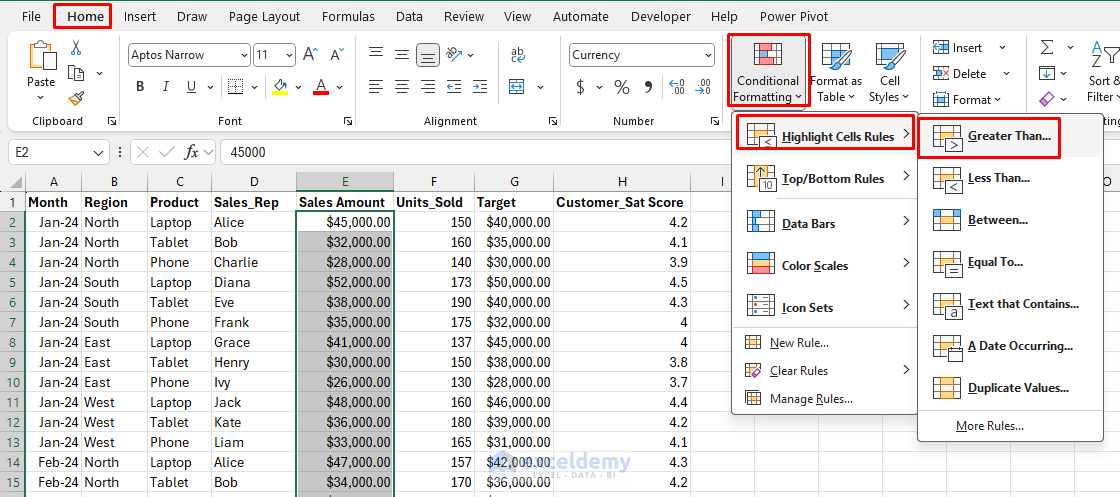
Task: Apply the red font color
Action: pos(321,87)
